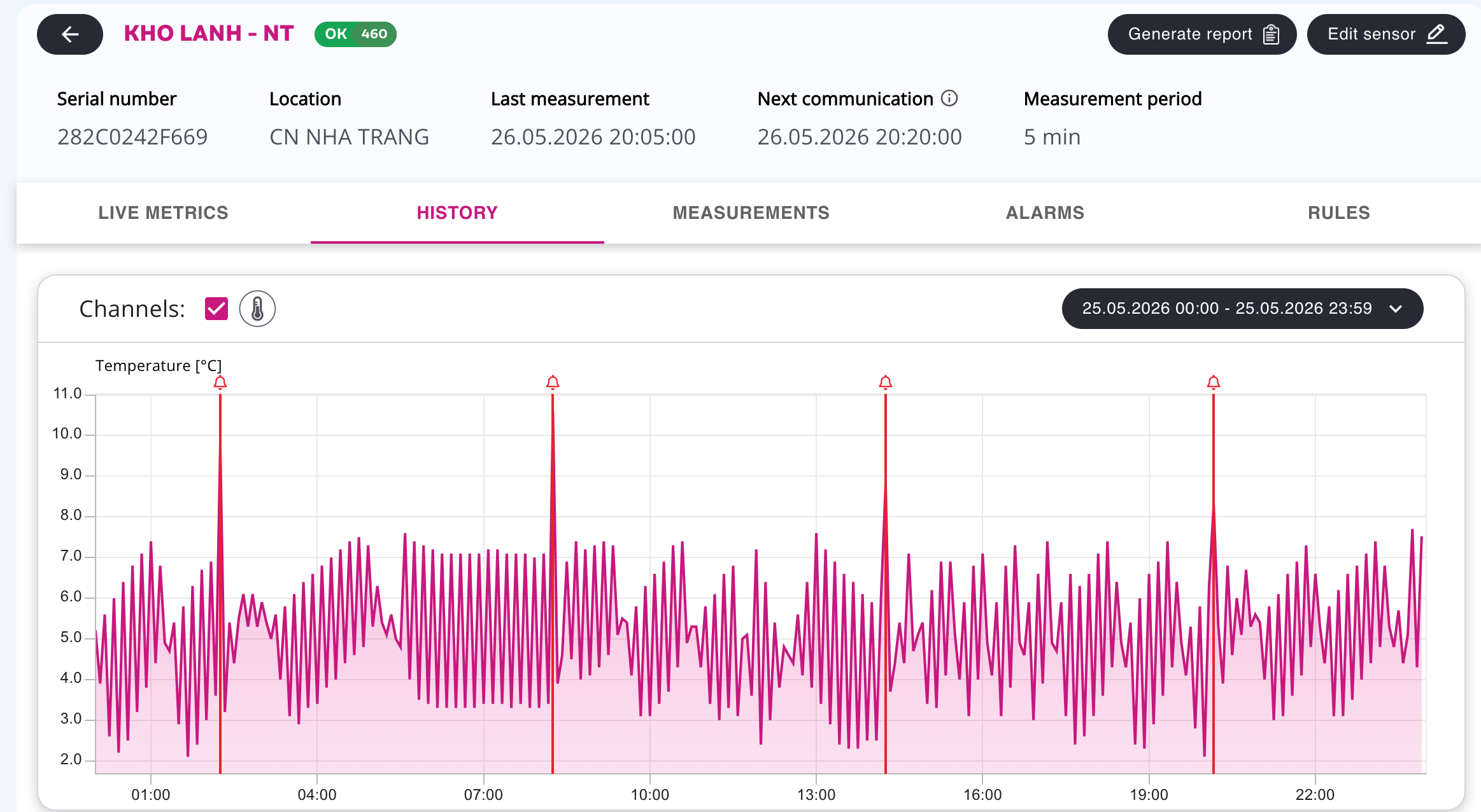The width and height of the screenshot is (1481, 812).
Task: Go to the Alarms tab
Action: pos(1045,213)
